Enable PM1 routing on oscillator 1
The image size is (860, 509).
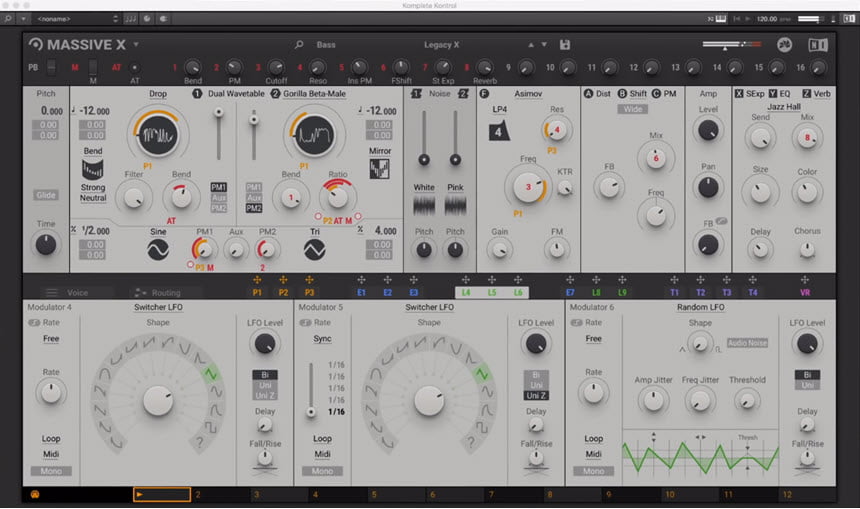219,187
